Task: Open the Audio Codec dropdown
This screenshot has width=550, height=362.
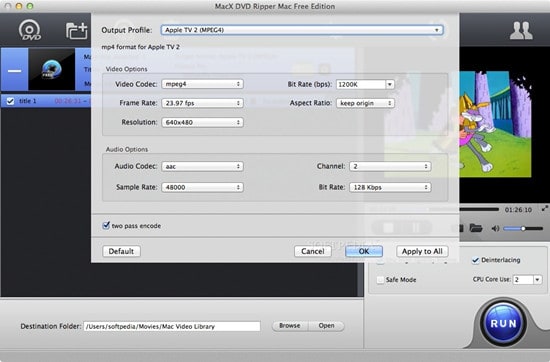Action: pos(202,166)
